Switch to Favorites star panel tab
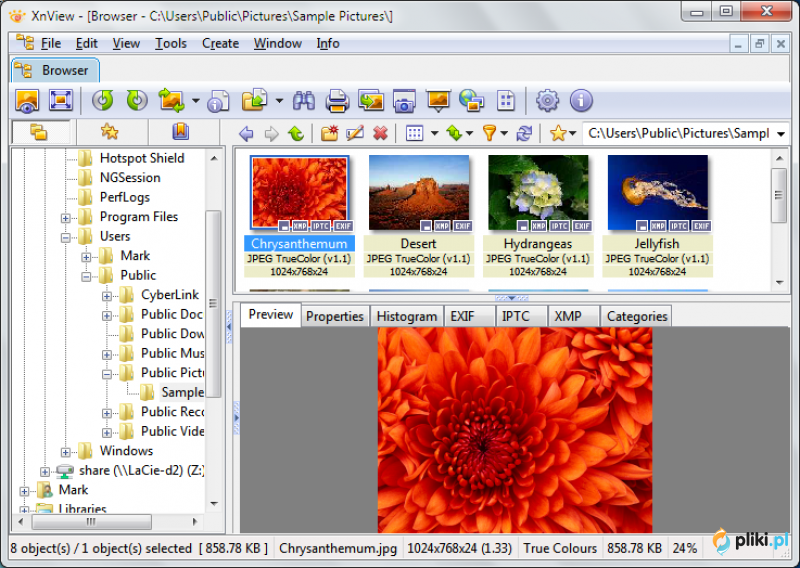The width and height of the screenshot is (800, 568). tap(109, 132)
